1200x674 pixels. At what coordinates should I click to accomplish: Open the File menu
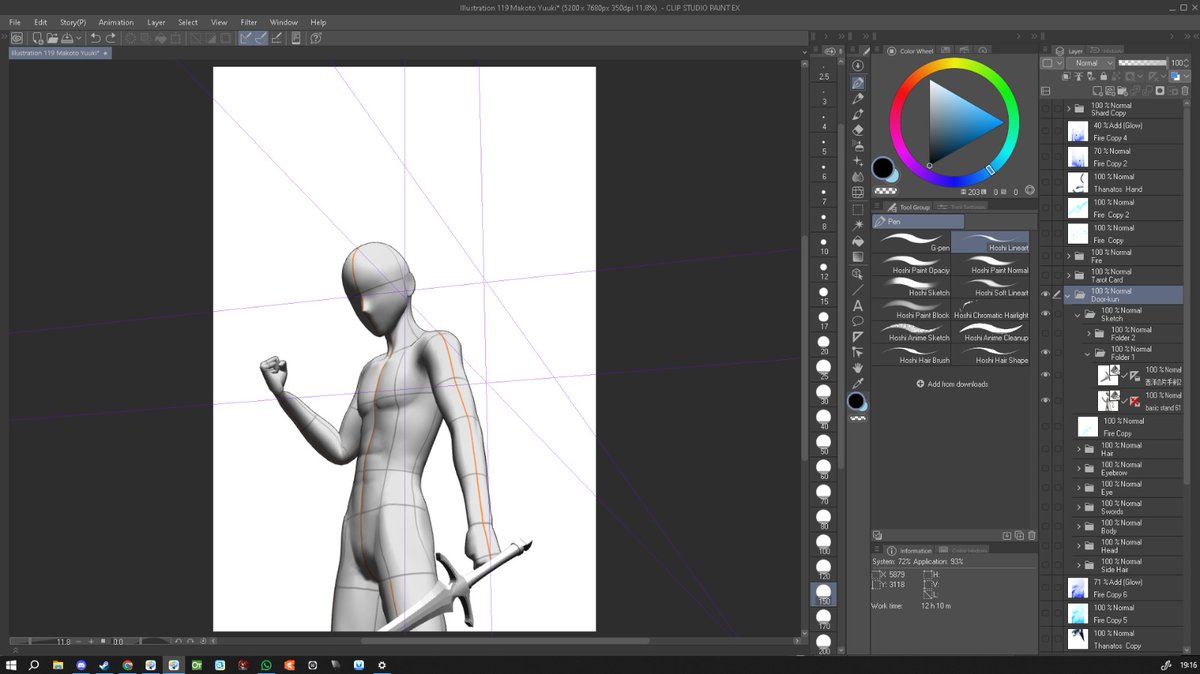tap(14, 22)
